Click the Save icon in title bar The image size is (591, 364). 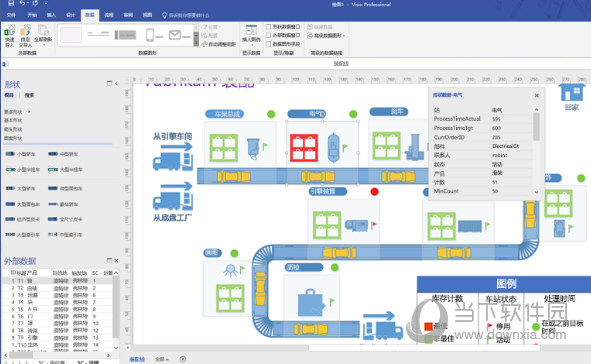(x=11, y=3)
